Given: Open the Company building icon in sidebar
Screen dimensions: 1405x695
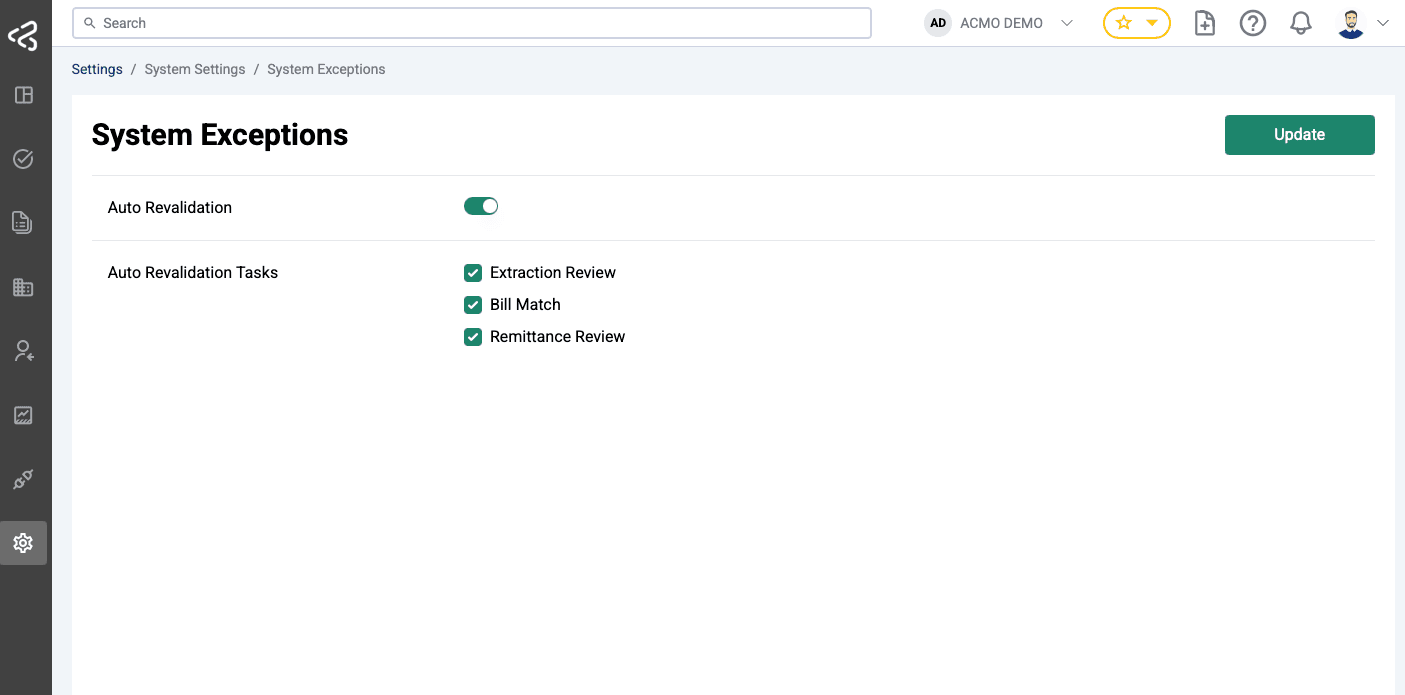Looking at the screenshot, I should coord(24,287).
